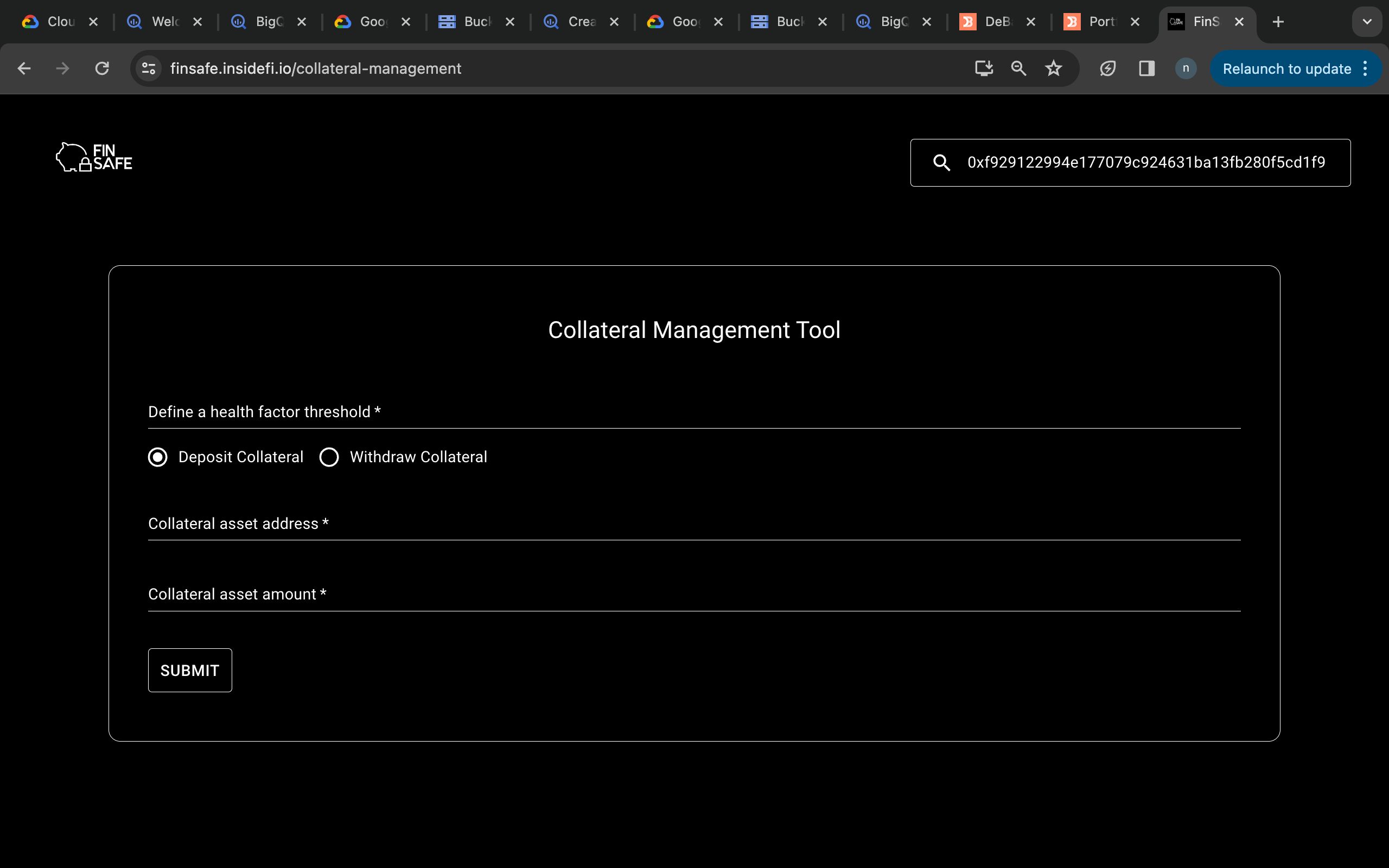Close the Port tab
The height and width of the screenshot is (868, 1389).
pos(1135,22)
